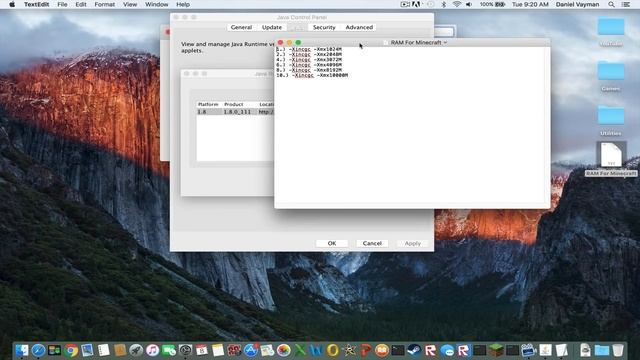Open Finder from the dock
The image size is (640, 360).
point(22,350)
